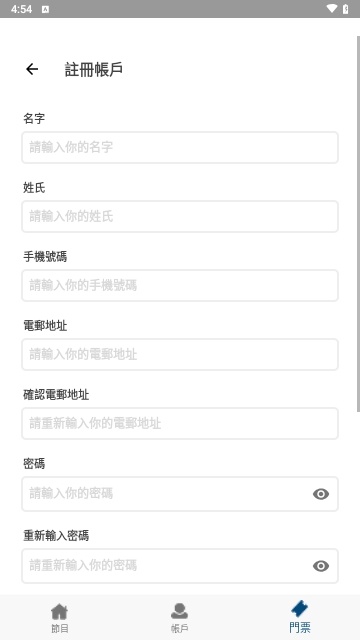Go back using the arrow icon
360x640 pixels.
(x=32, y=69)
